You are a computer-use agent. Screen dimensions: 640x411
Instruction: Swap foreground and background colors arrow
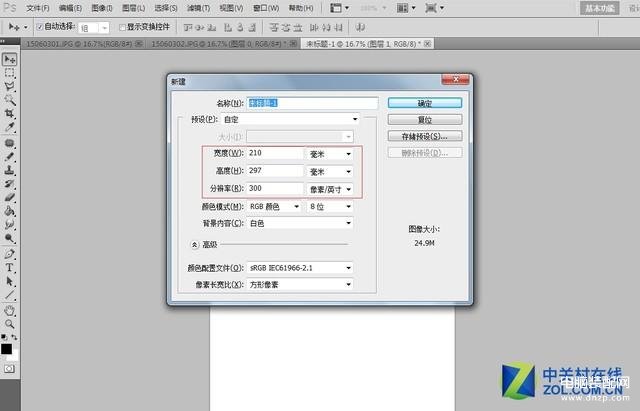click(x=14, y=337)
